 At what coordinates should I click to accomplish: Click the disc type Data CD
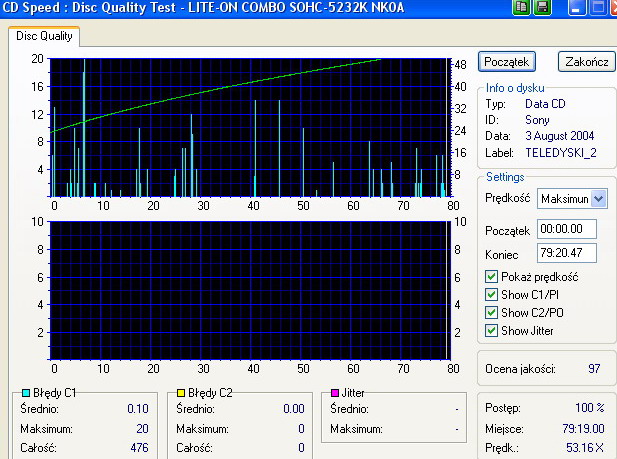(545, 104)
